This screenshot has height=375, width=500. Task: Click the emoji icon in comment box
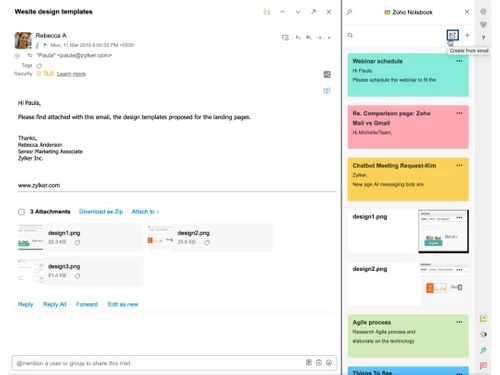tap(329, 362)
